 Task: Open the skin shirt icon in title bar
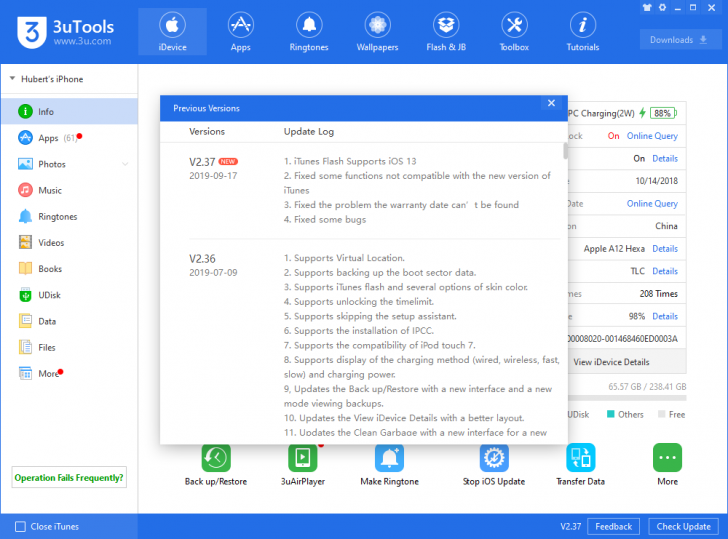pyautogui.click(x=647, y=7)
